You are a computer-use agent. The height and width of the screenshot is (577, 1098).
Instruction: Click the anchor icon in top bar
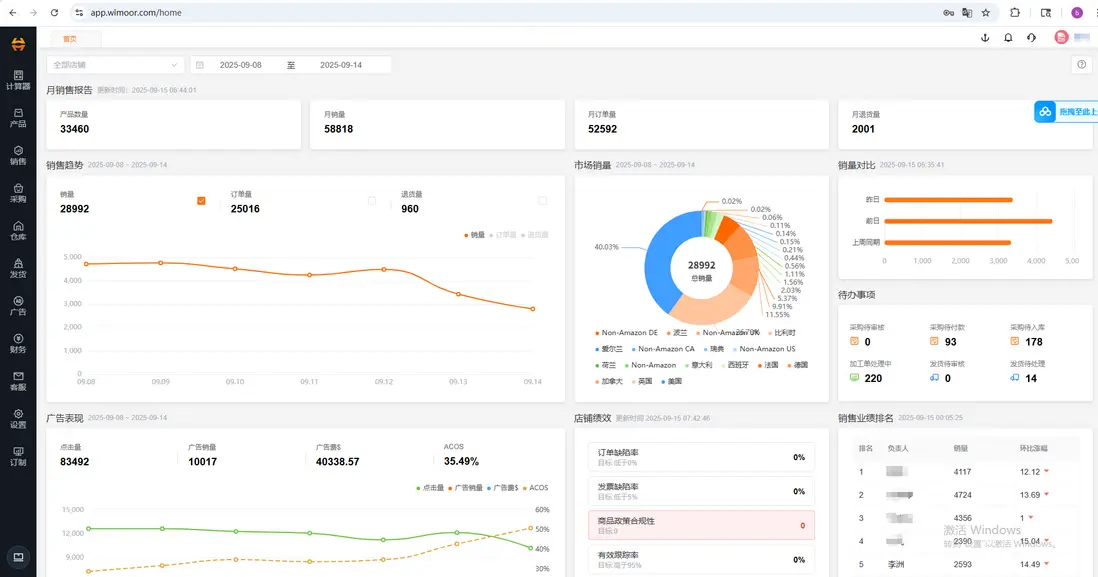[x=985, y=38]
